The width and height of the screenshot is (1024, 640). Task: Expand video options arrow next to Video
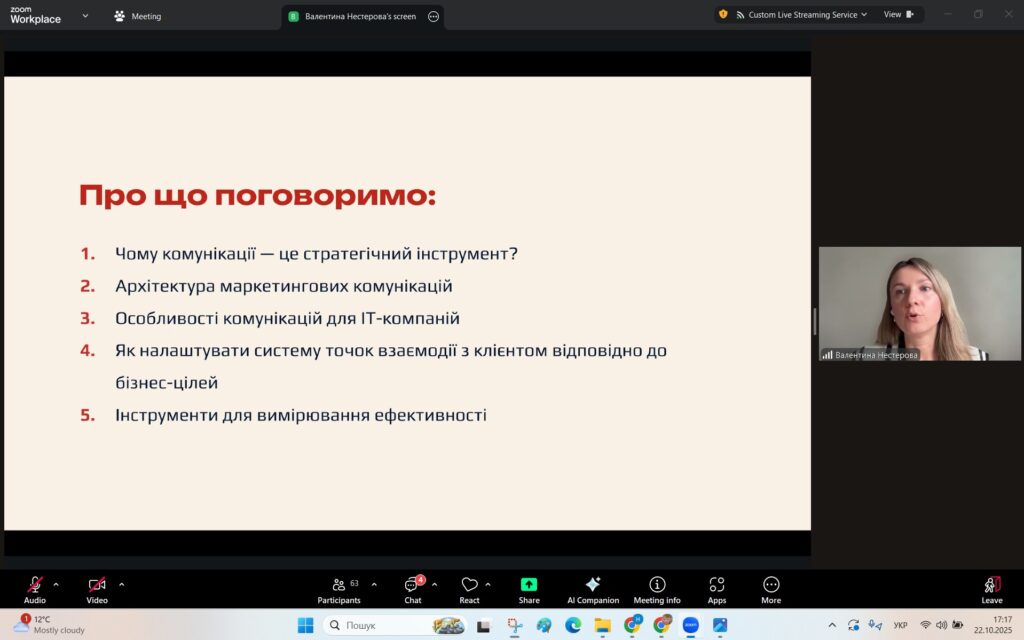click(122, 584)
